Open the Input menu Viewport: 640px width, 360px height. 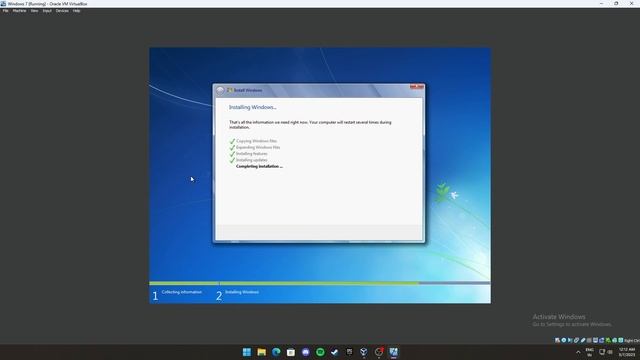(47, 11)
